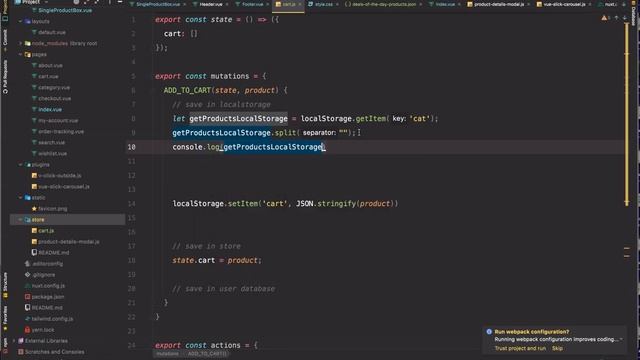Switch to Header.vue editor tab
The image size is (640, 360).
pos(211,4)
